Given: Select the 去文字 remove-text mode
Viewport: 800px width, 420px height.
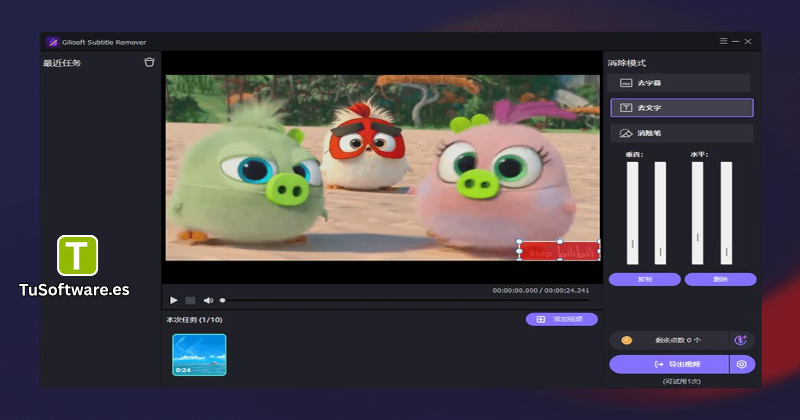Looking at the screenshot, I should click(x=682, y=108).
